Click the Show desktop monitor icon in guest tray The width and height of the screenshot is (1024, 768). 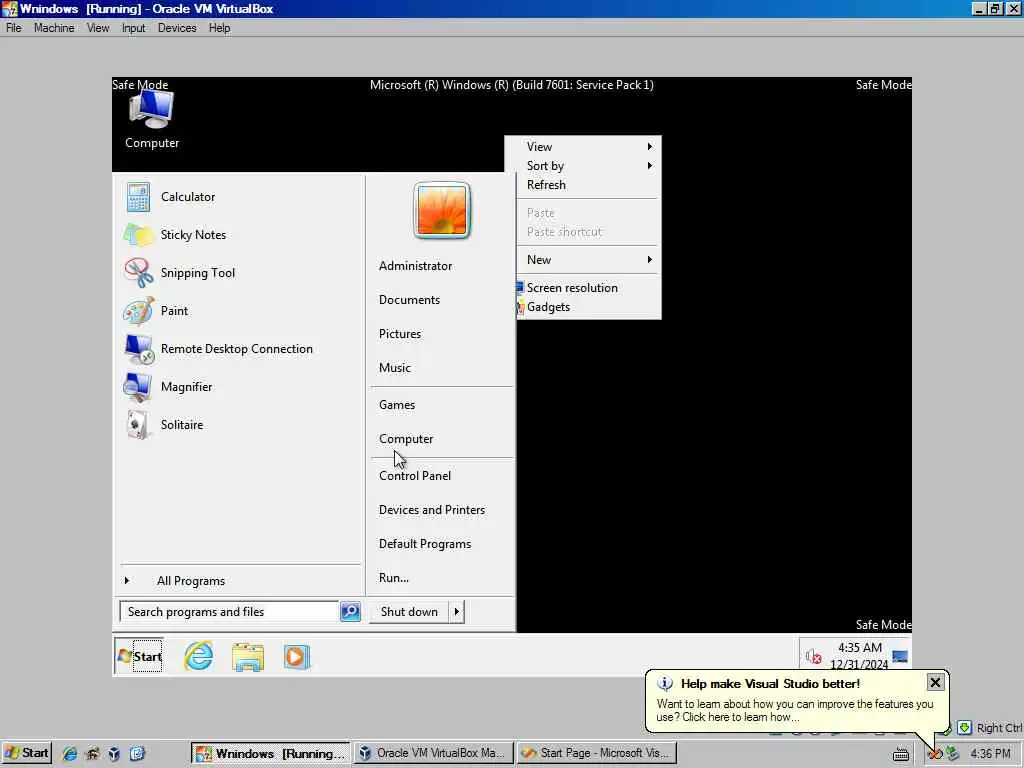900,656
